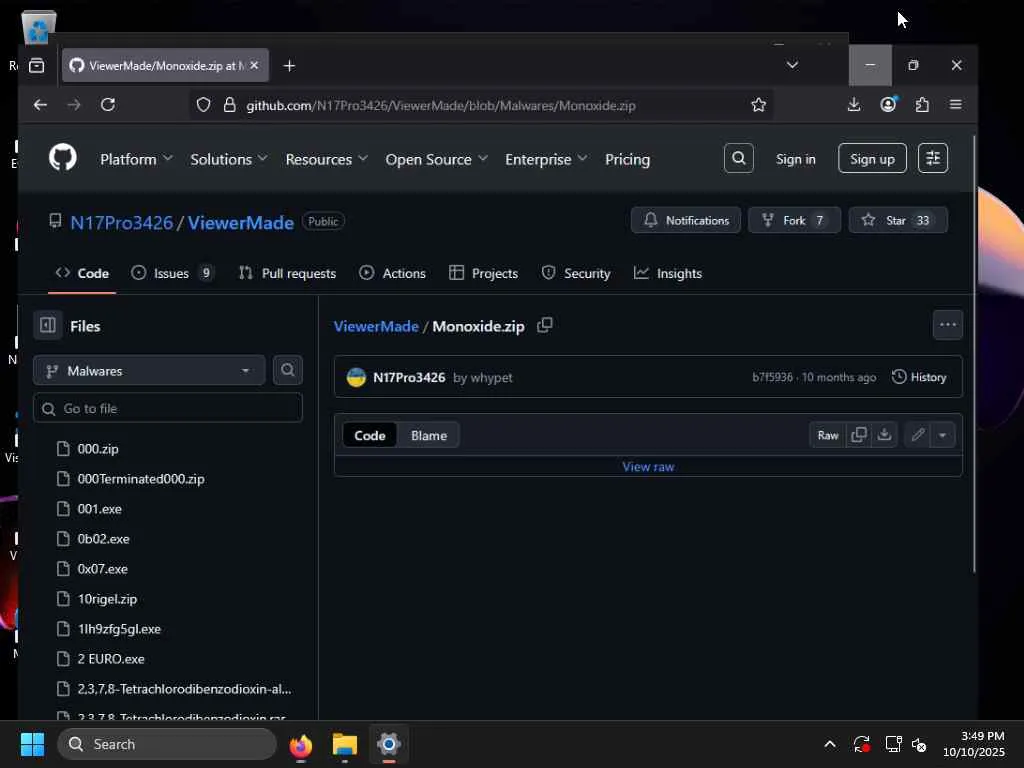The height and width of the screenshot is (768, 1024).
Task: Click the pencil edit file icon
Action: tap(918, 435)
